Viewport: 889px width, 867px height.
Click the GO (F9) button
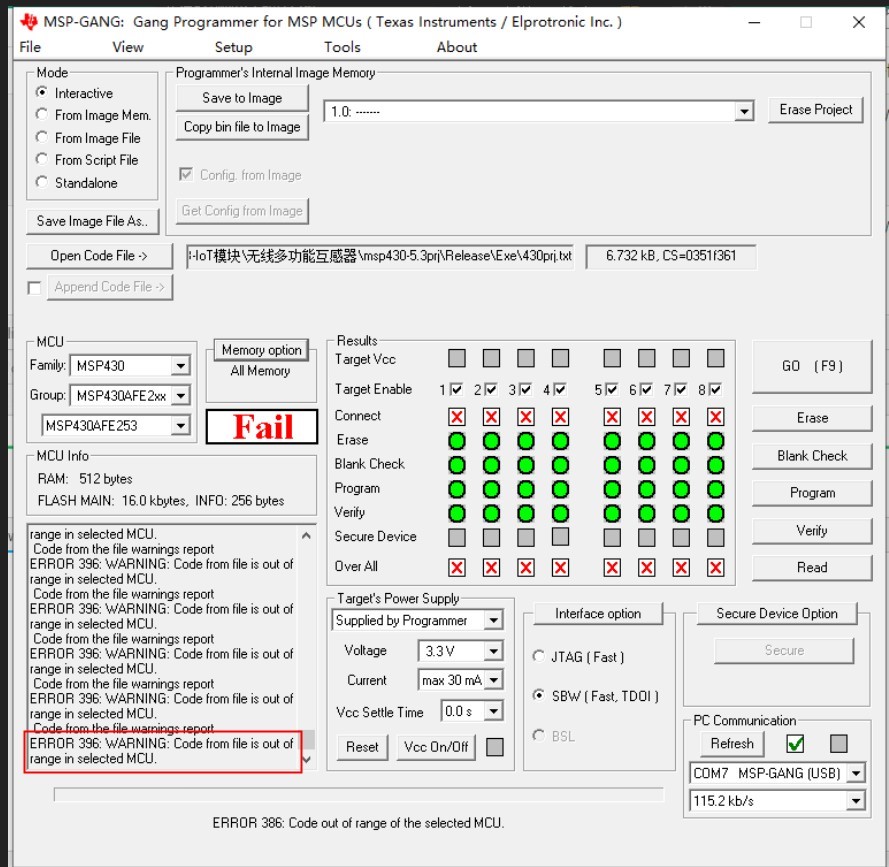[812, 366]
